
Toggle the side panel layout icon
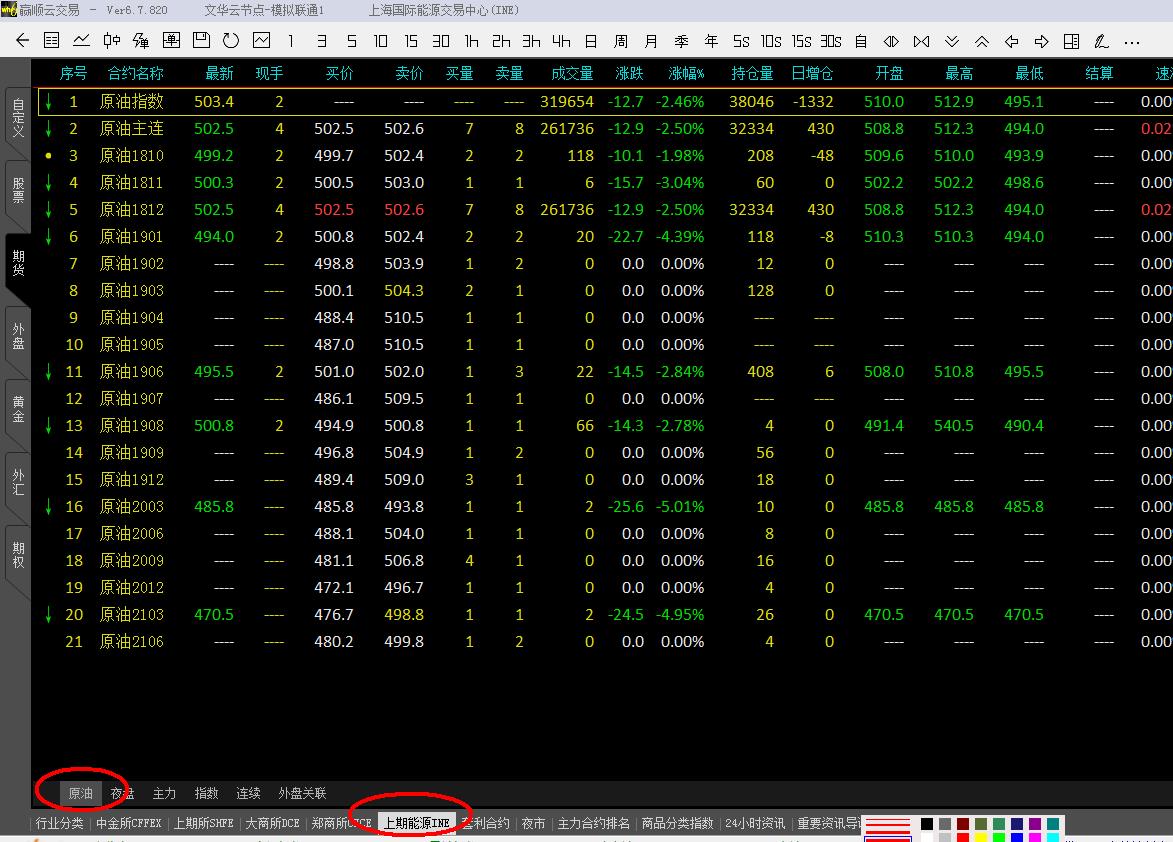tap(1071, 41)
